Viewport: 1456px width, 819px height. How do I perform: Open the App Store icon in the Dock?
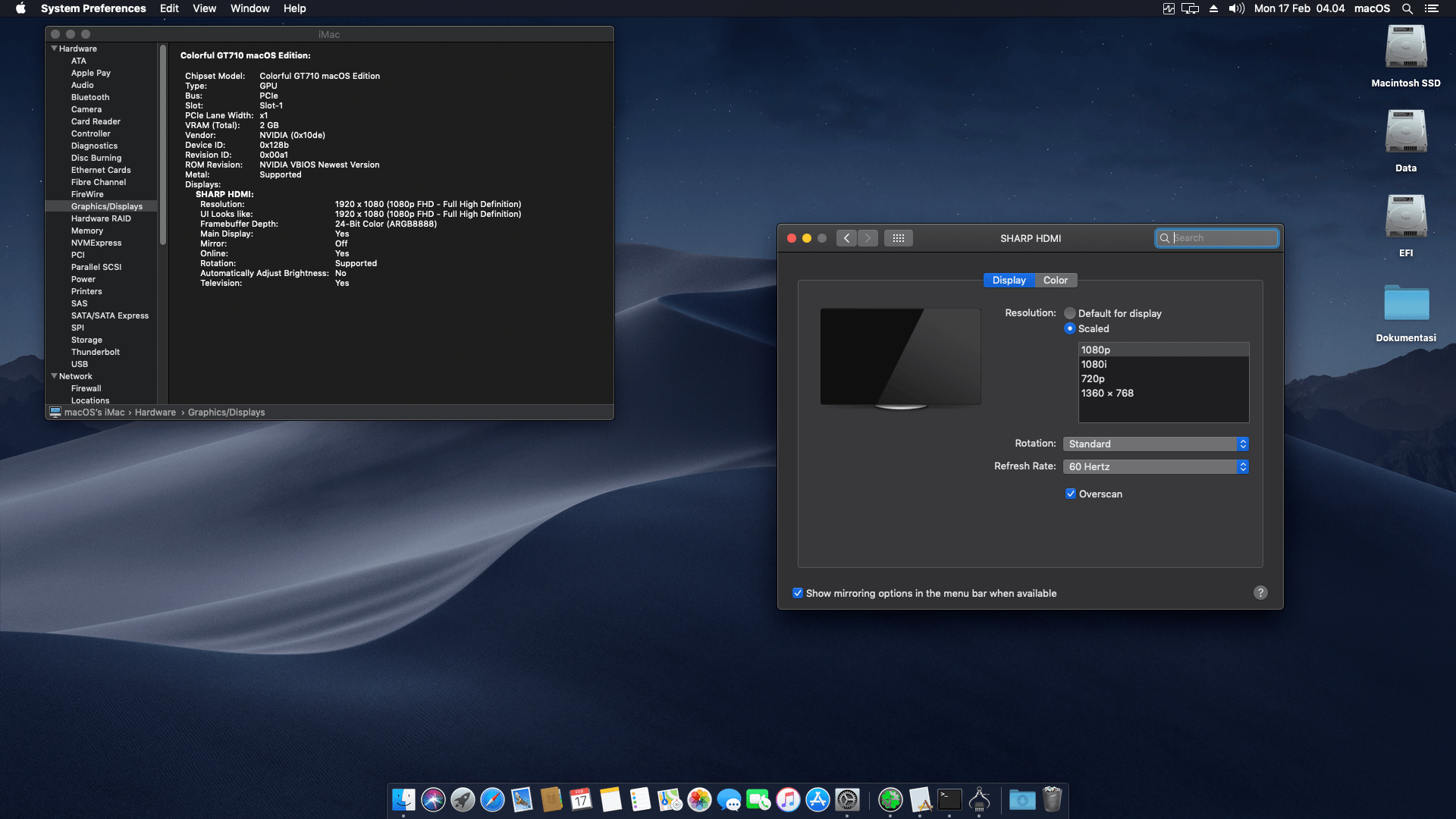coord(817,799)
